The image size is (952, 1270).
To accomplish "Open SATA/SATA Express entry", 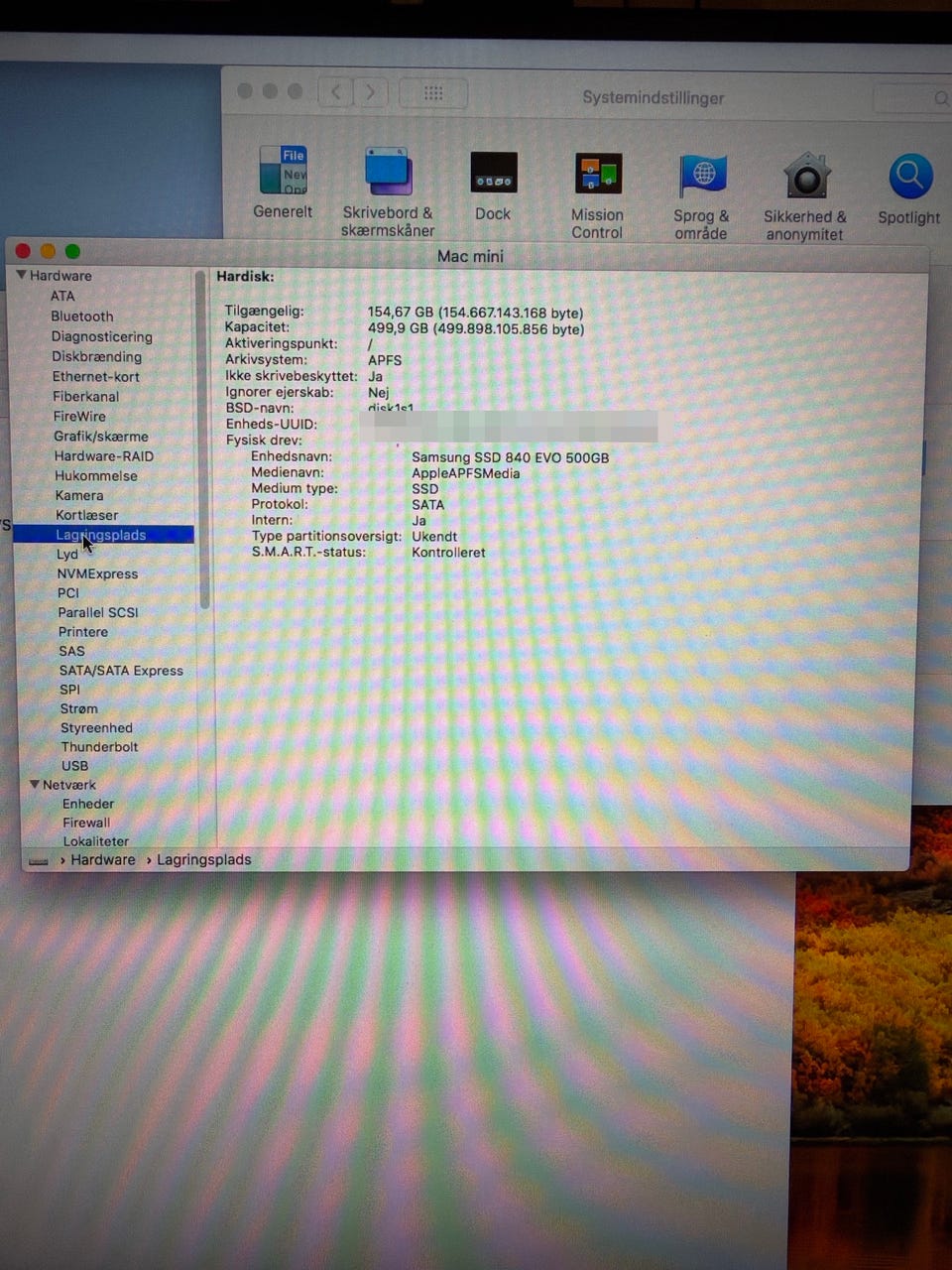I will [x=121, y=670].
